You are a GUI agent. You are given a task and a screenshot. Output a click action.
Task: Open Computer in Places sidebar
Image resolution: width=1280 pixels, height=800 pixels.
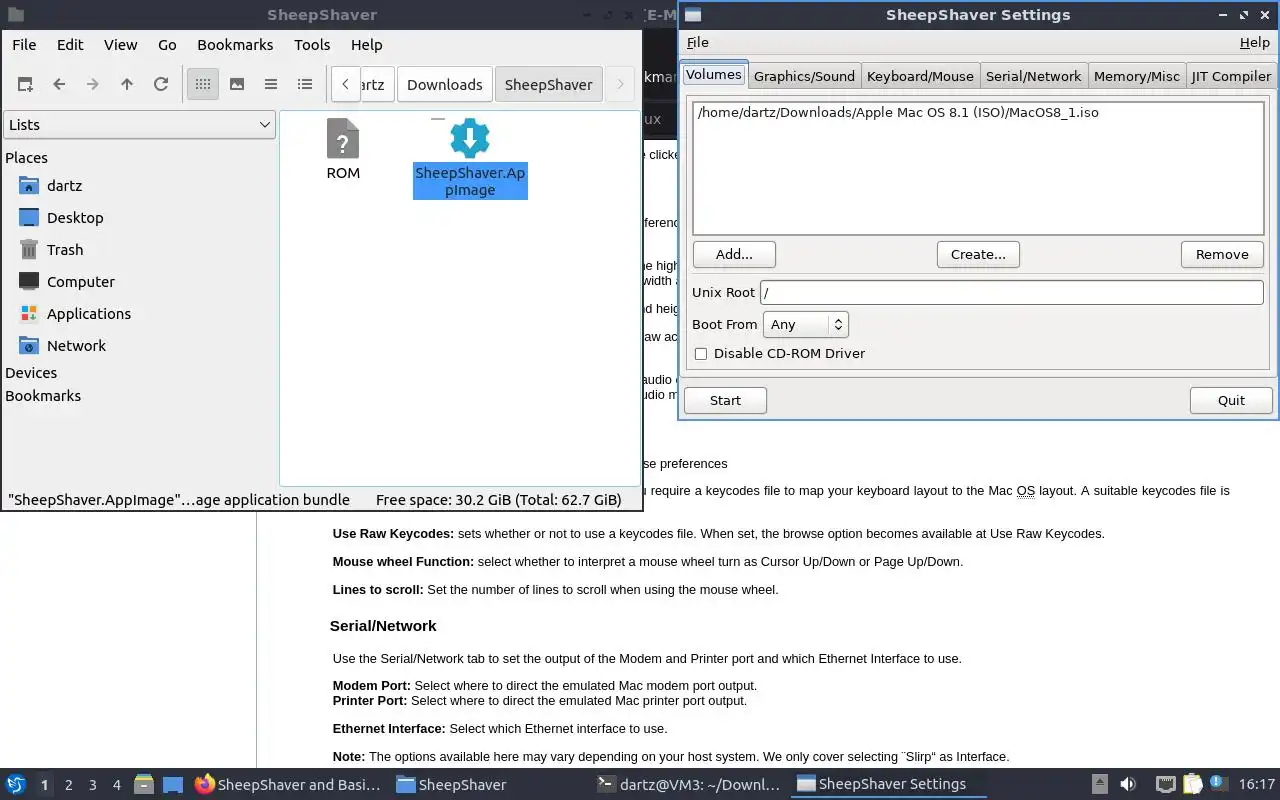[80, 282]
